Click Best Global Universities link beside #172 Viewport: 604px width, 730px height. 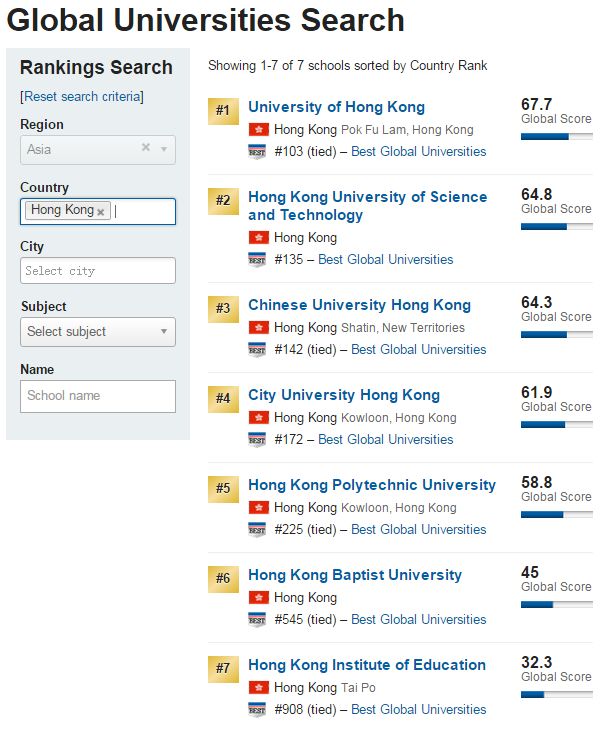(385, 439)
